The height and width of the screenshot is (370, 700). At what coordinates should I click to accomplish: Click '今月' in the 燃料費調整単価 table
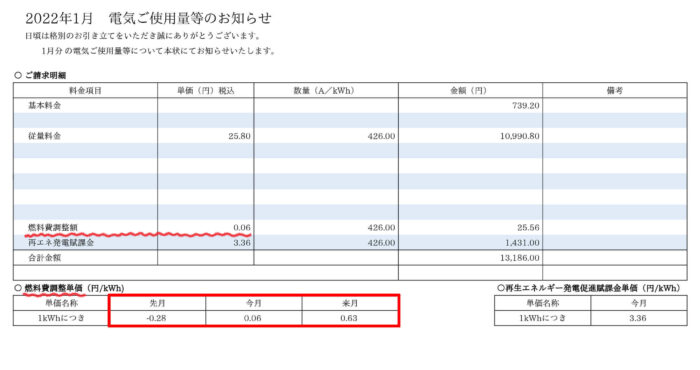pos(254,303)
